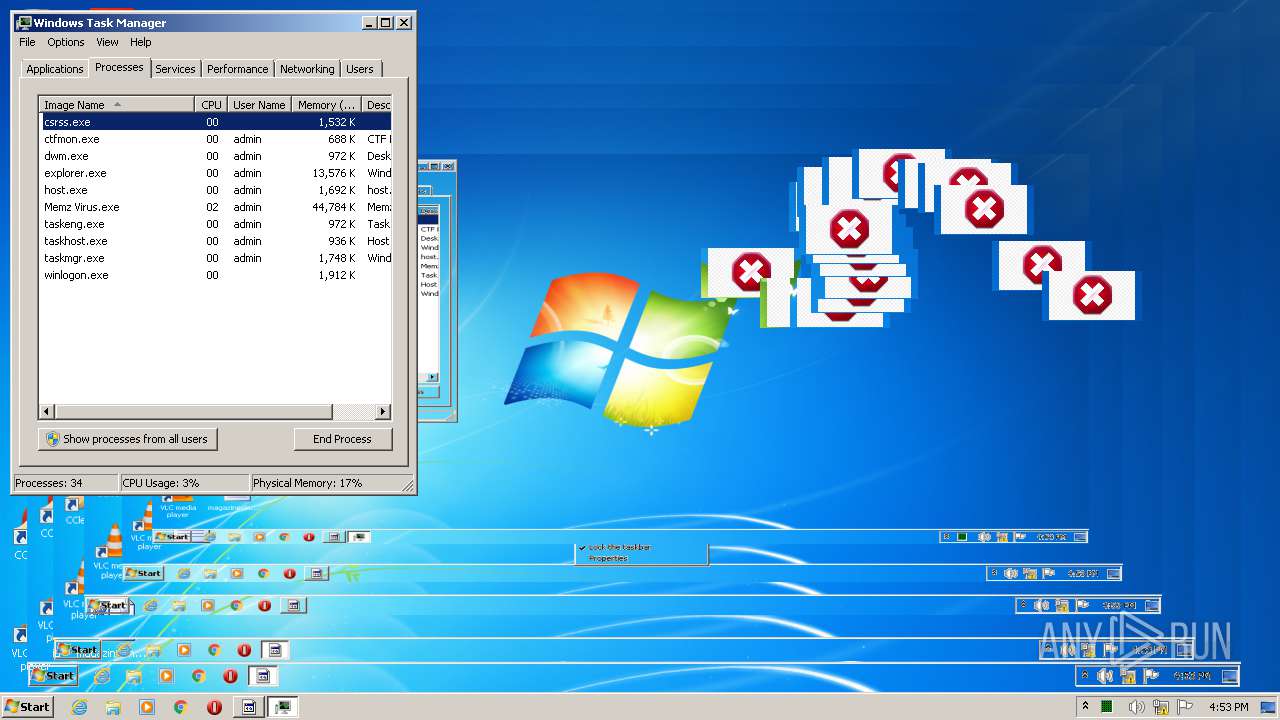
Task: Open Opera browser from the taskbar
Action: pos(214,707)
